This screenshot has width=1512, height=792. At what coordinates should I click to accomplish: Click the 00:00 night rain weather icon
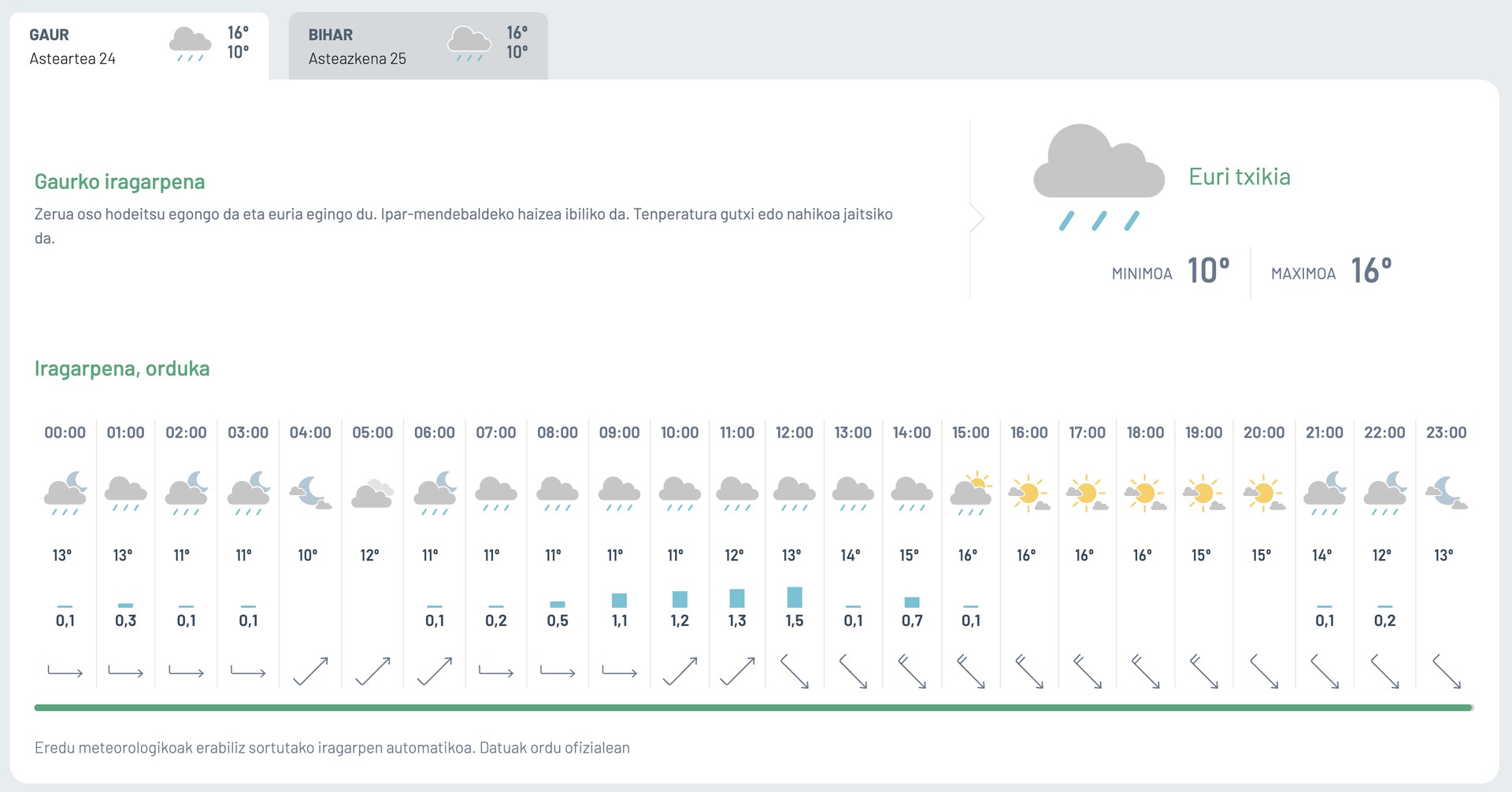65,494
